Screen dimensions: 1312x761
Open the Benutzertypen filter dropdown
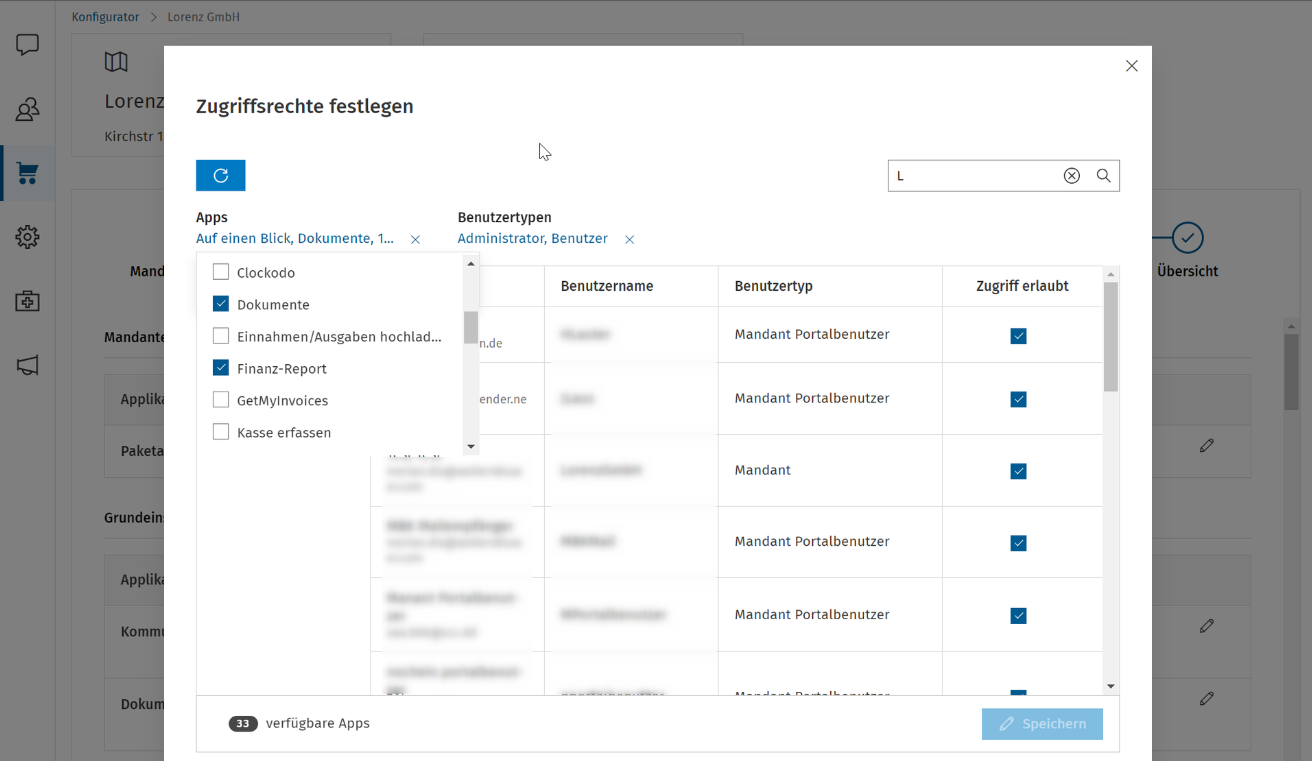532,239
